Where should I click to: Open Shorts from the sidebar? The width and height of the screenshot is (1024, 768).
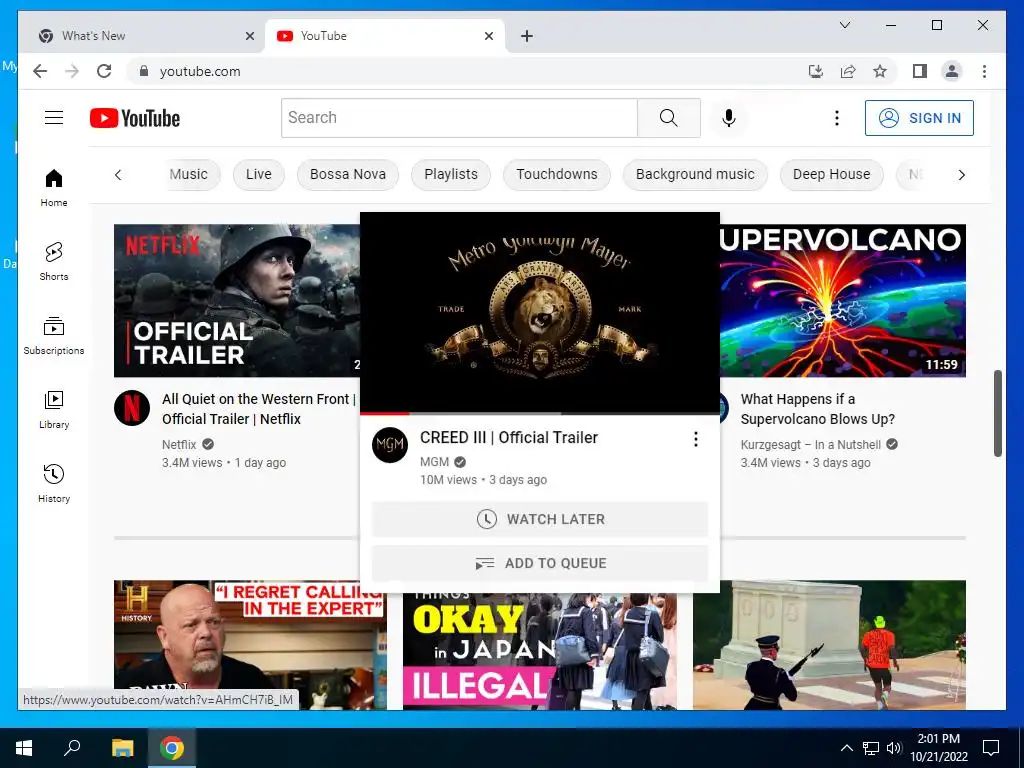click(x=54, y=262)
